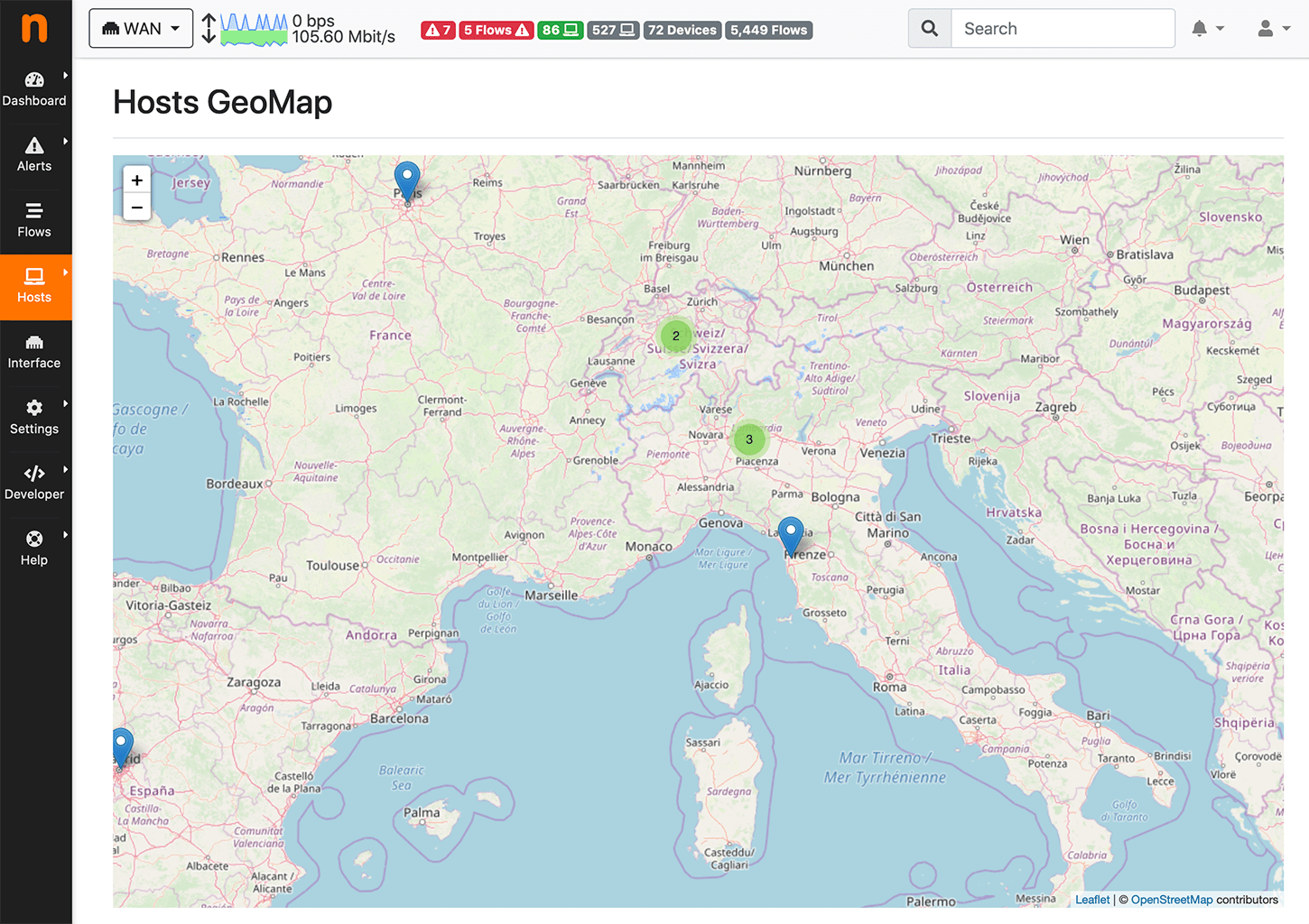
Task: Click the ntopng logo icon
Action: 34,28
